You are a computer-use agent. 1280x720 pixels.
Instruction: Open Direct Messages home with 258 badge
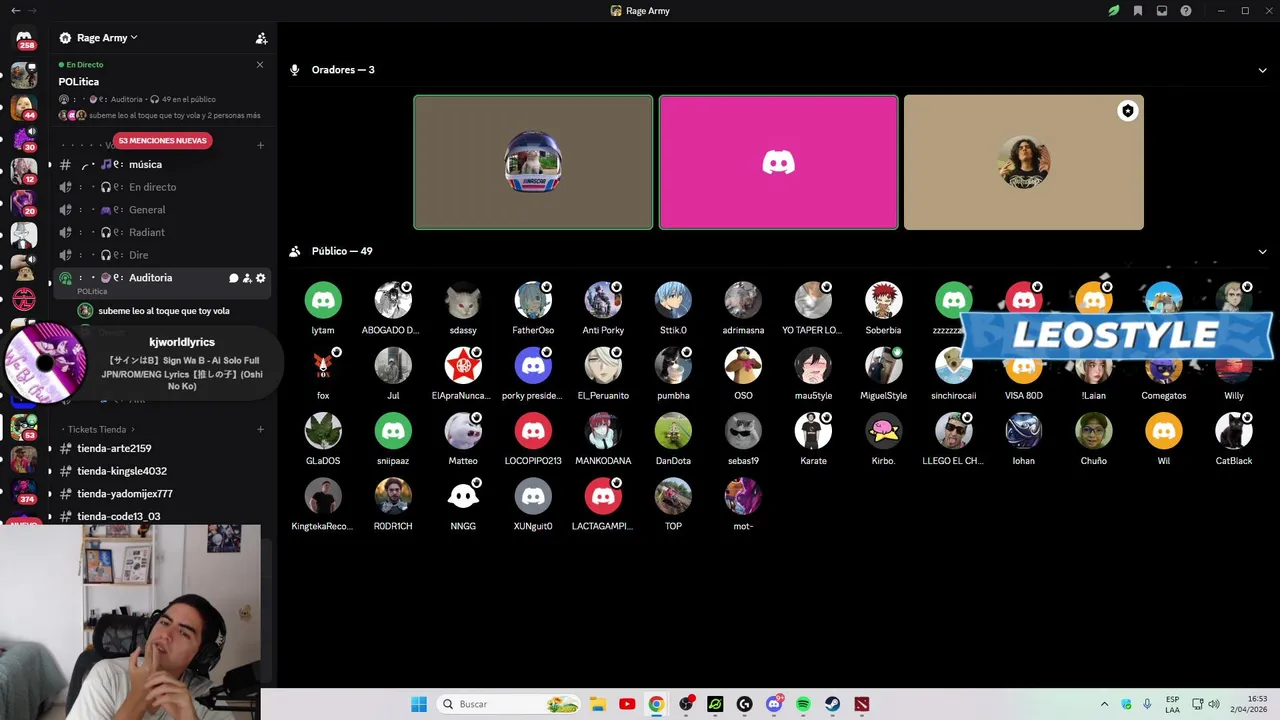[x=24, y=39]
